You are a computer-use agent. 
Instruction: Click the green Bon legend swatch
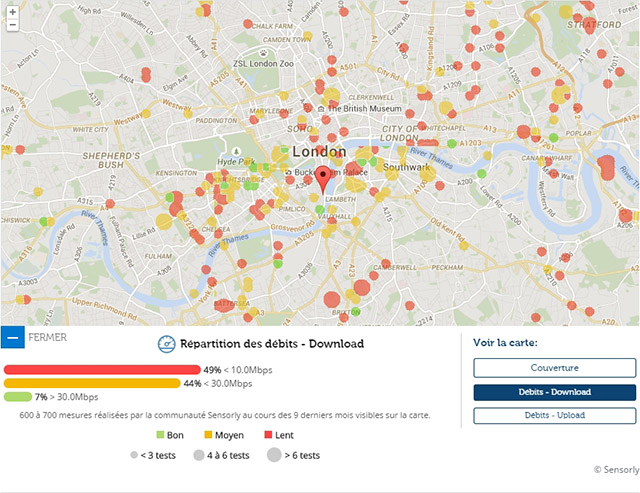160,435
